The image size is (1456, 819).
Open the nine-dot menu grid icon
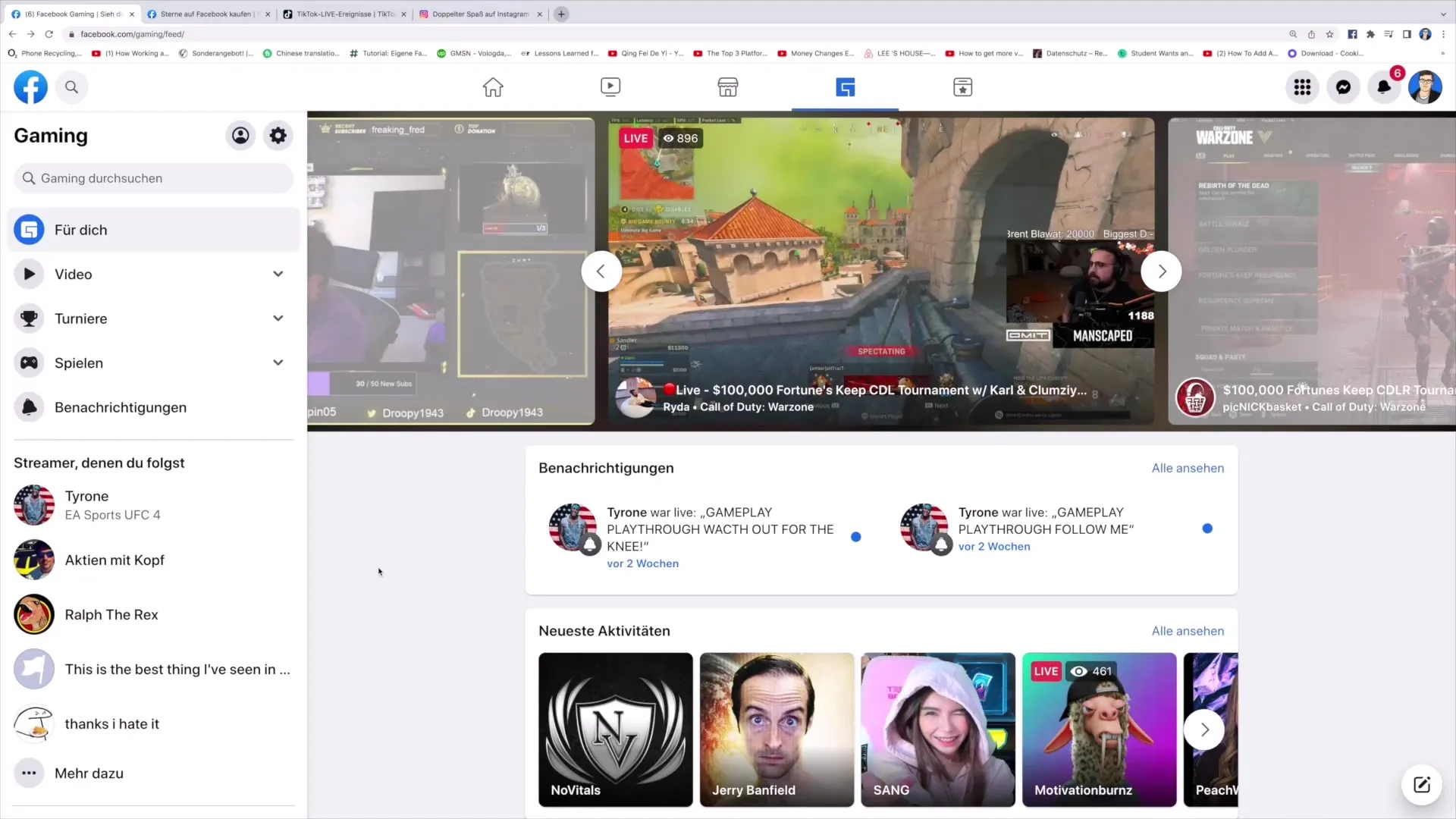(x=1302, y=87)
